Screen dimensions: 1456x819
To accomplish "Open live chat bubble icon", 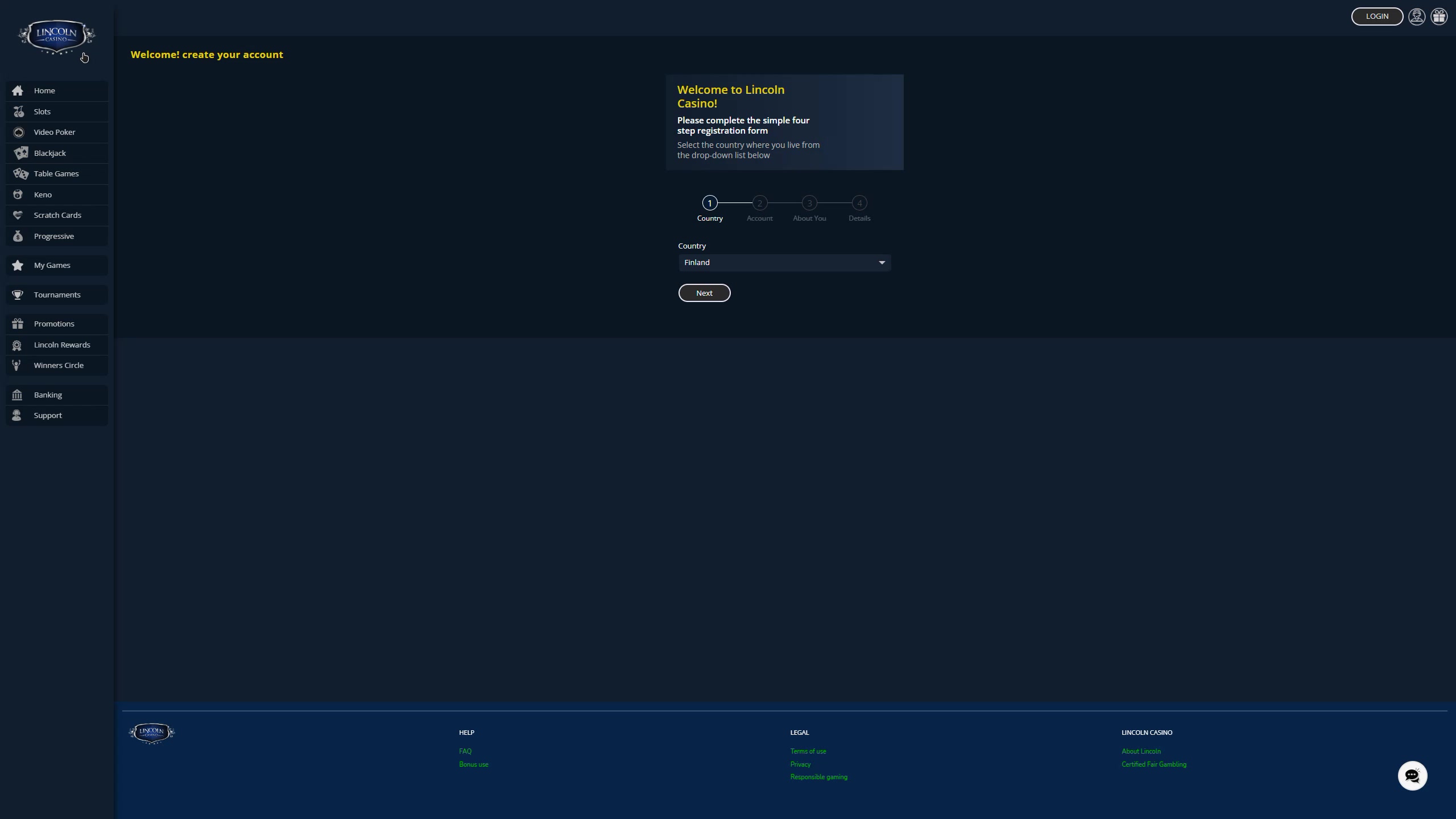I will pos(1412,776).
